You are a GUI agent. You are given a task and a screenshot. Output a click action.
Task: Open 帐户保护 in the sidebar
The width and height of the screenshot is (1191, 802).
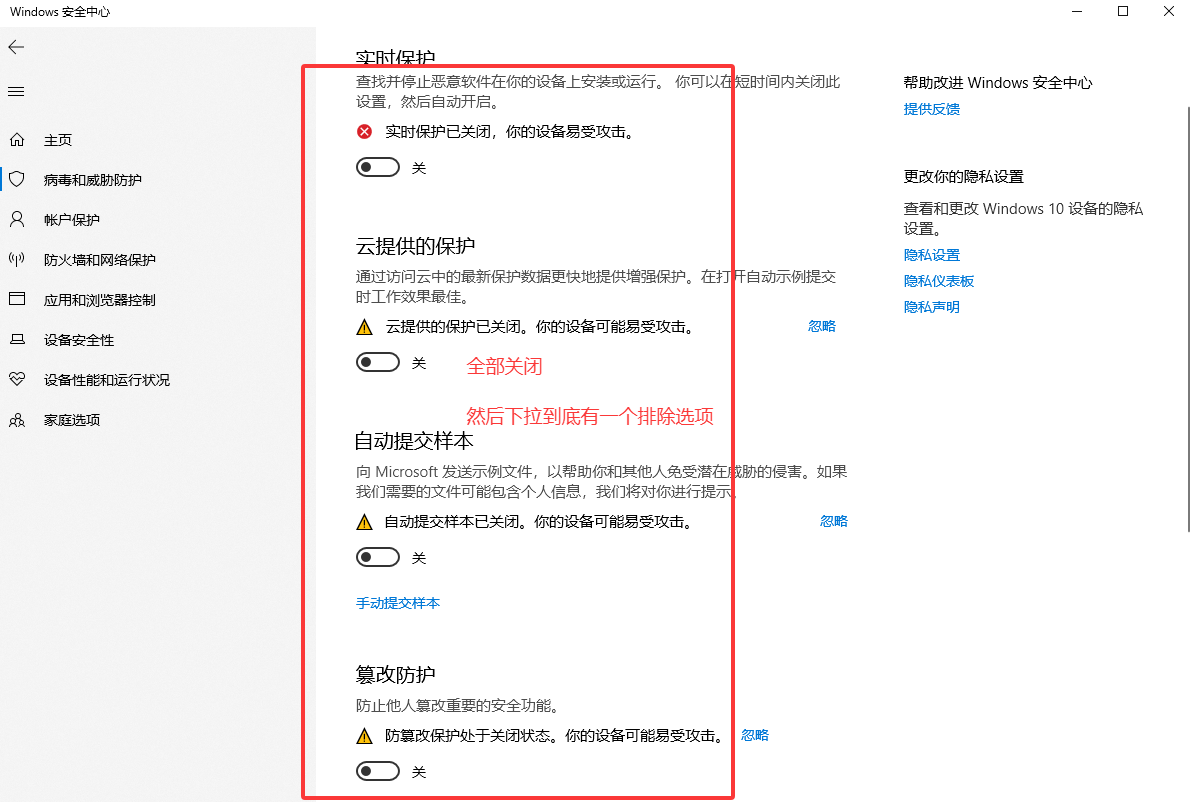point(71,220)
